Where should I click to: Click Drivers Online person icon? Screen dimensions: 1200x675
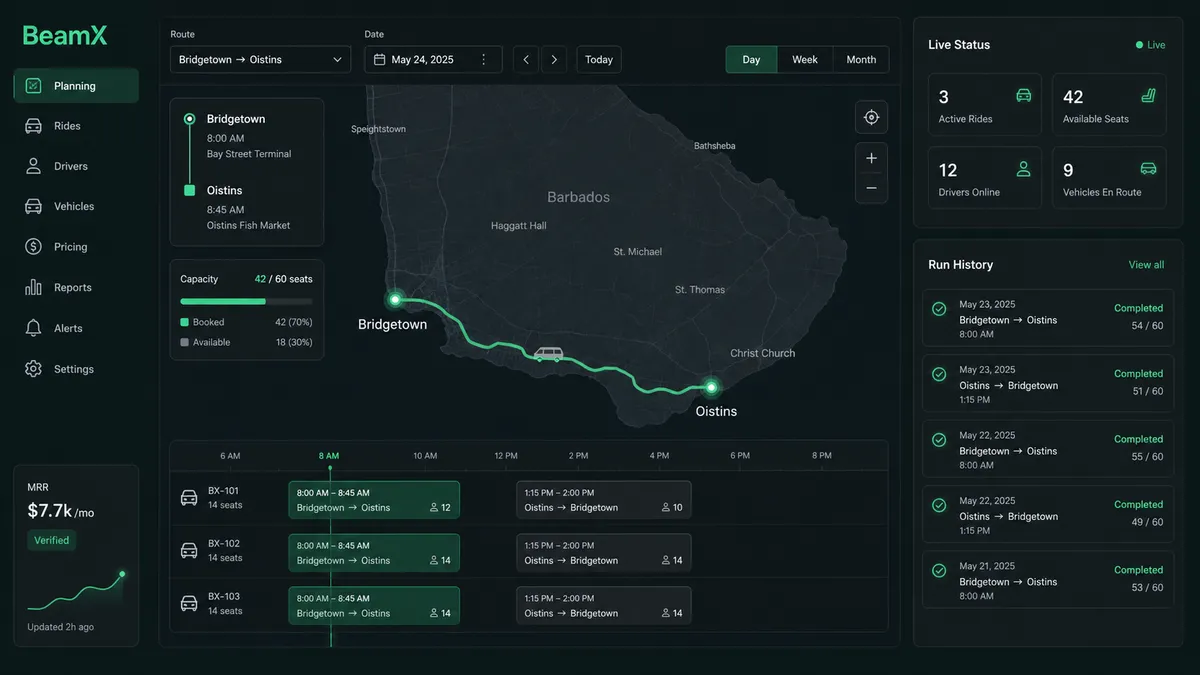click(x=1023, y=169)
